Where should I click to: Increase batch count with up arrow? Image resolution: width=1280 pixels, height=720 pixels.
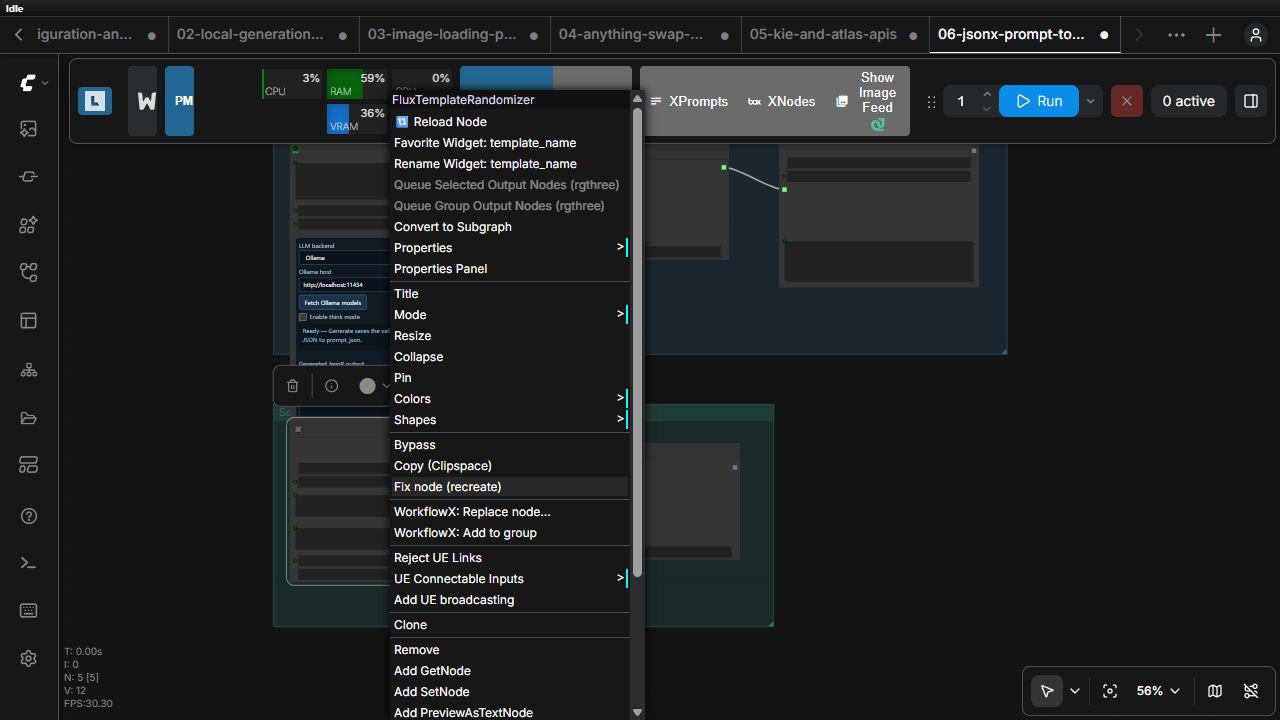click(x=987, y=94)
